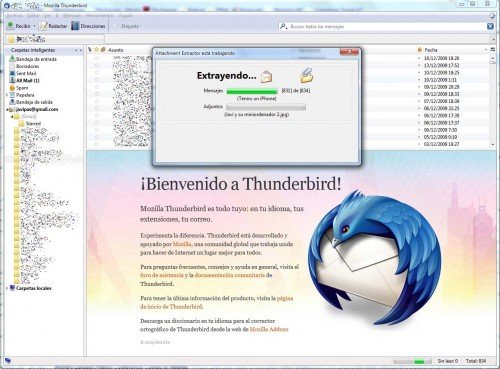Open the Mensaje menu
Viewport: 500px width, 369px height.
pyautogui.click(x=72, y=16)
